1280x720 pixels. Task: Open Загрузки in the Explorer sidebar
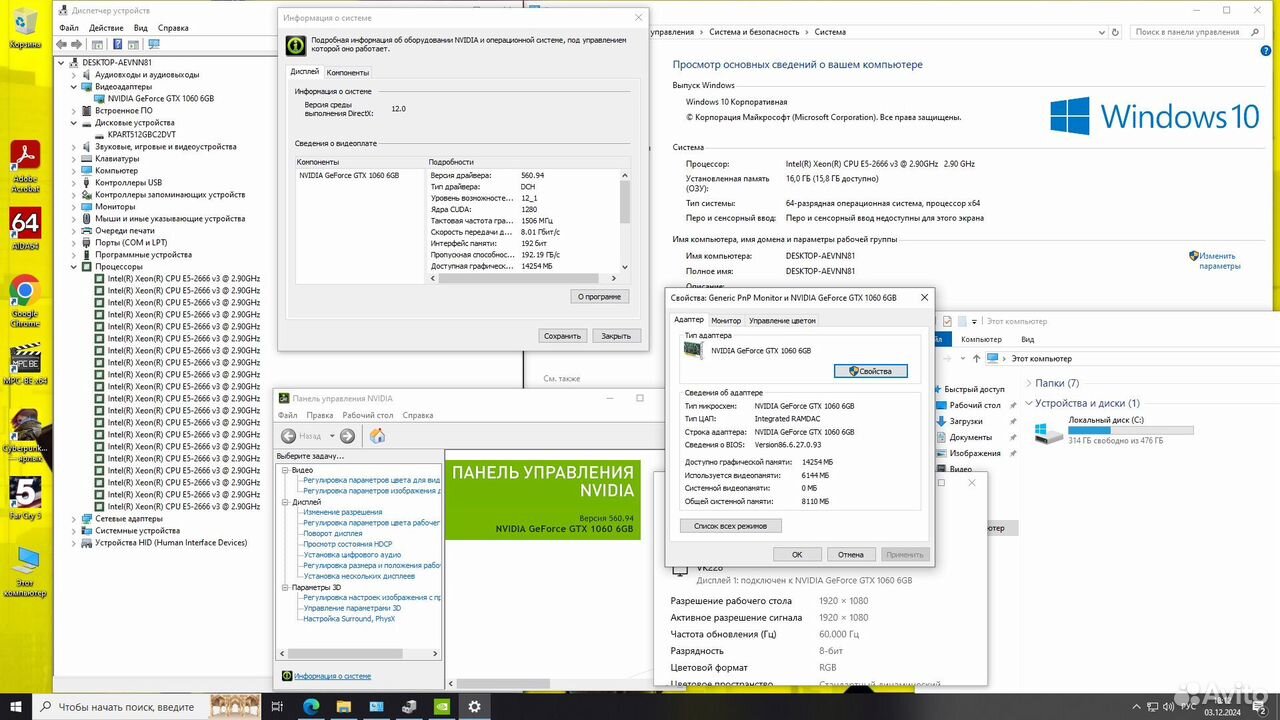pos(966,421)
